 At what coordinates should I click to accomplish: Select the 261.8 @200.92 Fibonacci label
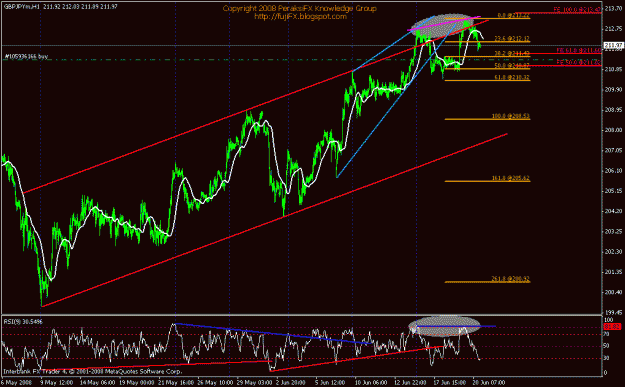pos(511,279)
